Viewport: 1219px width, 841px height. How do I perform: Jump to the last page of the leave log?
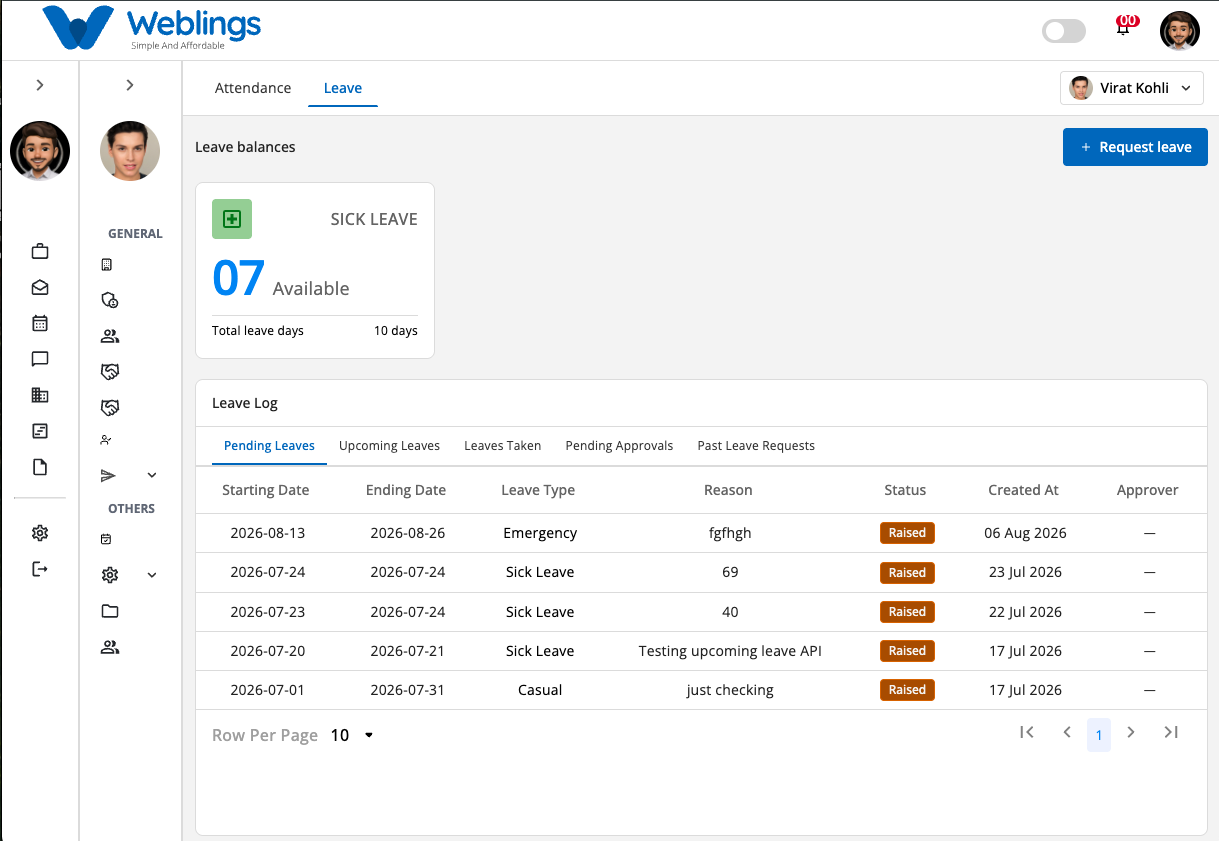tap(1171, 733)
